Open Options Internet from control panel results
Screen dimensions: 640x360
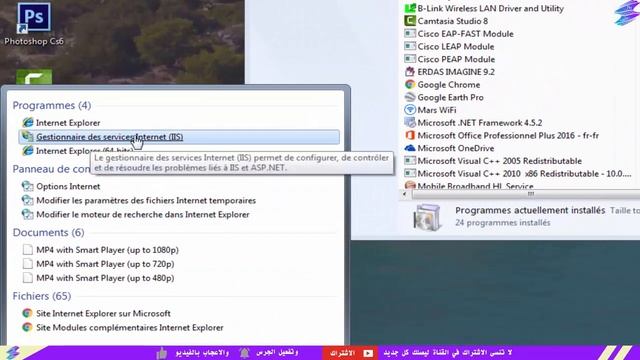point(68,186)
